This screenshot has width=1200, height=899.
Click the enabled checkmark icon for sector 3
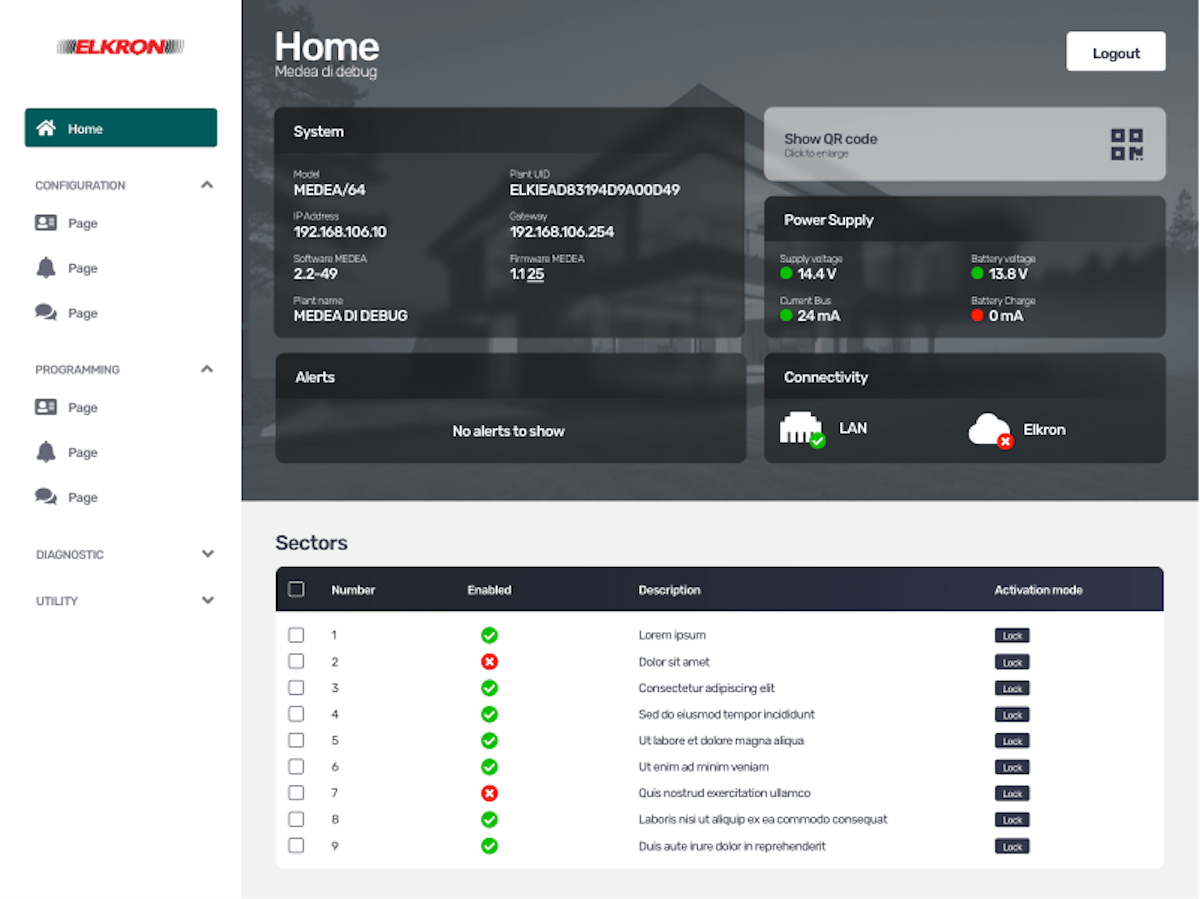click(x=489, y=688)
